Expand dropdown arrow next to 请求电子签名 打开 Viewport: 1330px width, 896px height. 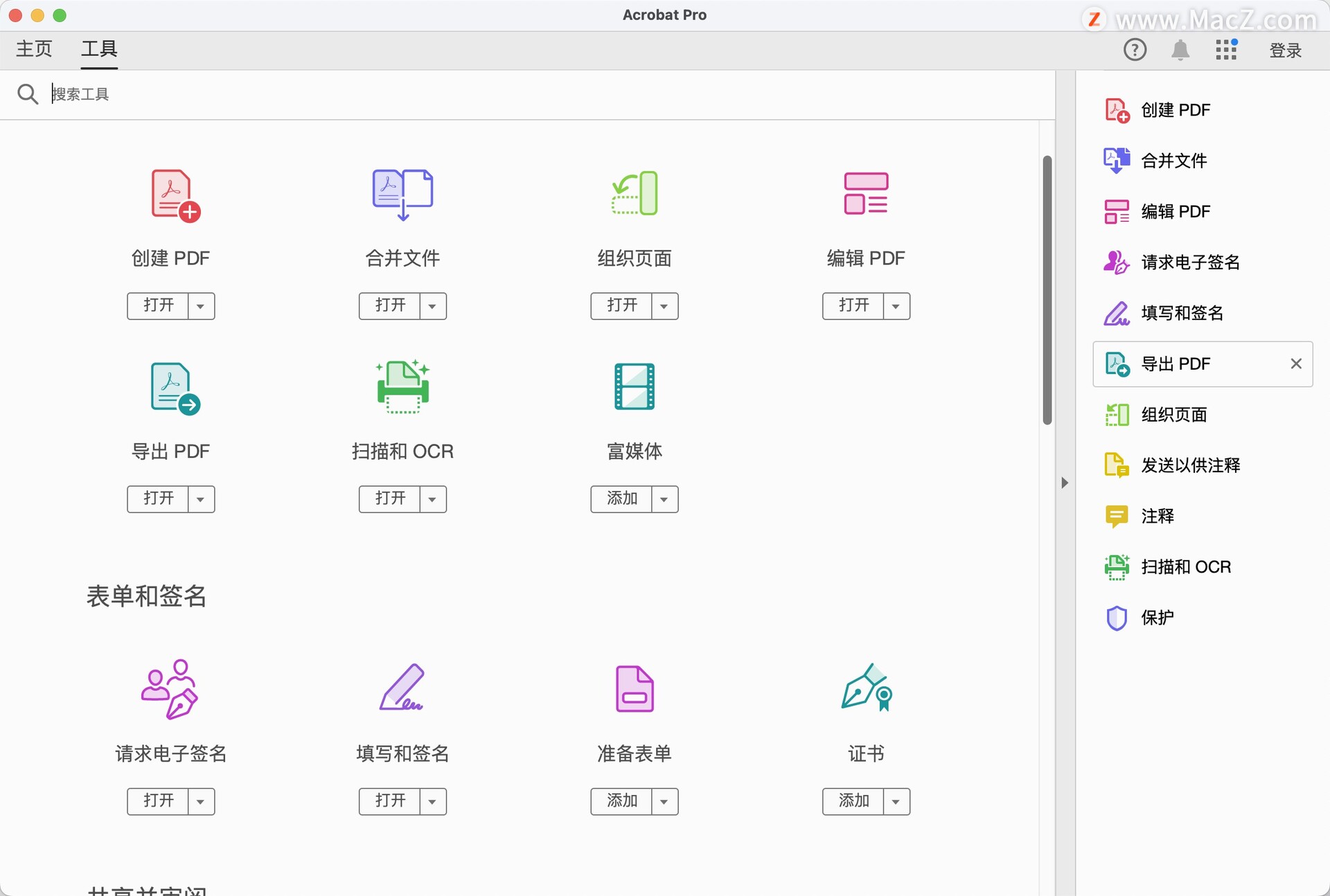click(x=201, y=802)
